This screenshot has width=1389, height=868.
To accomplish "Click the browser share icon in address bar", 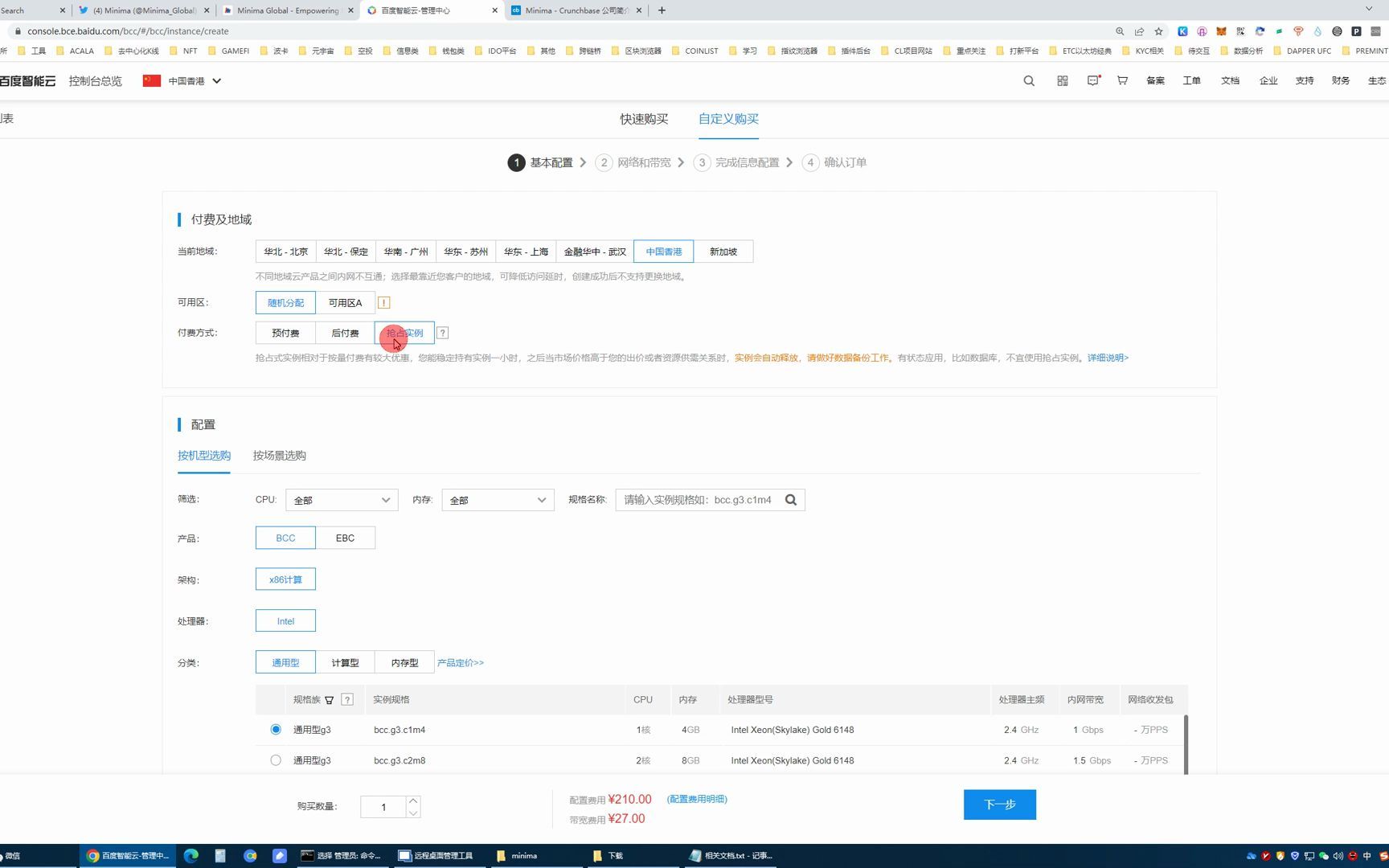I will point(1139,31).
